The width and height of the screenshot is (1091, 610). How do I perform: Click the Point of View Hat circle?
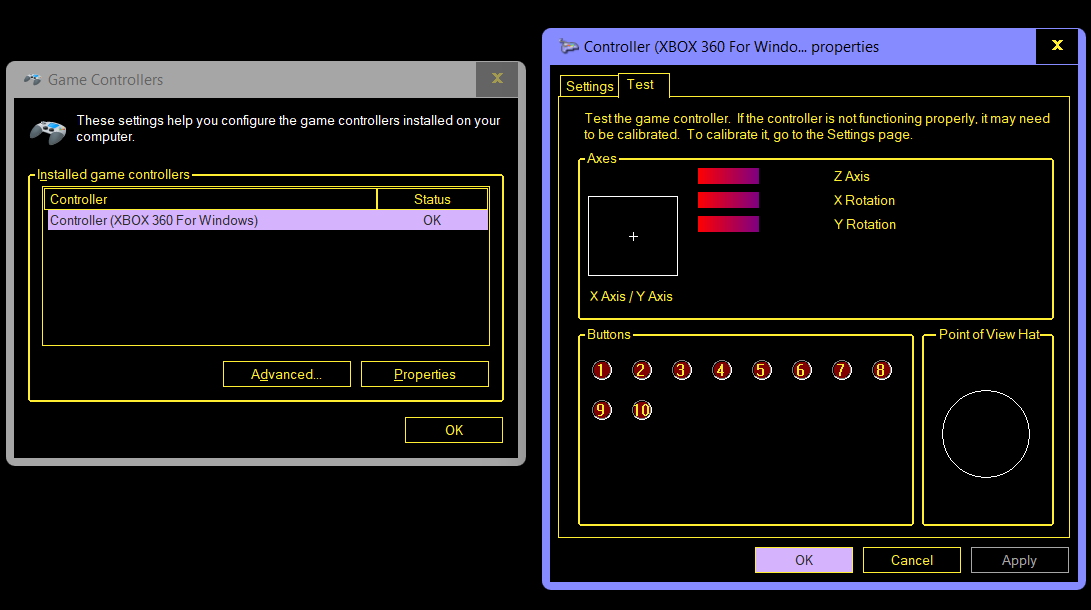tap(986, 434)
